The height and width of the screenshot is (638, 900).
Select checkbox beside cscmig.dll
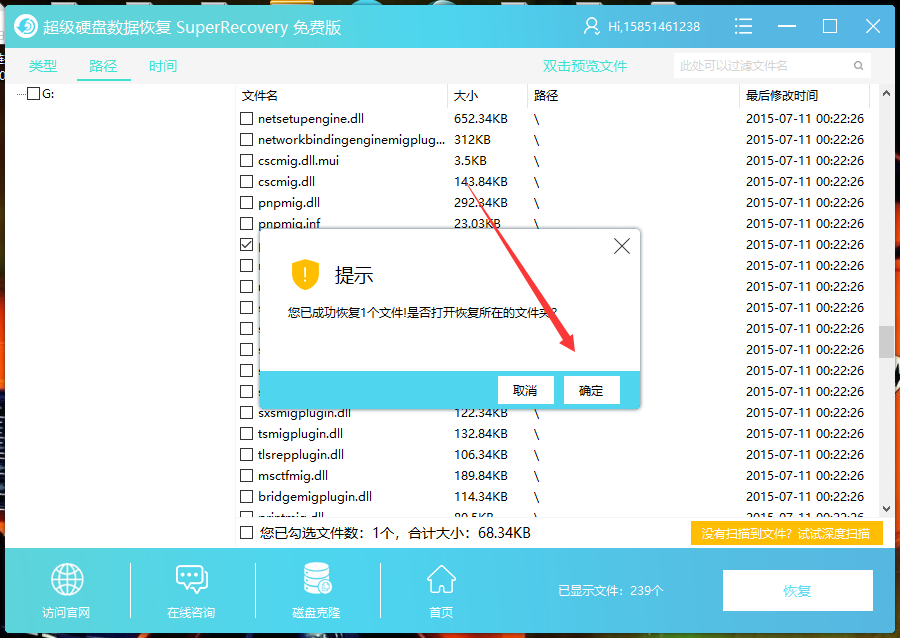(246, 182)
